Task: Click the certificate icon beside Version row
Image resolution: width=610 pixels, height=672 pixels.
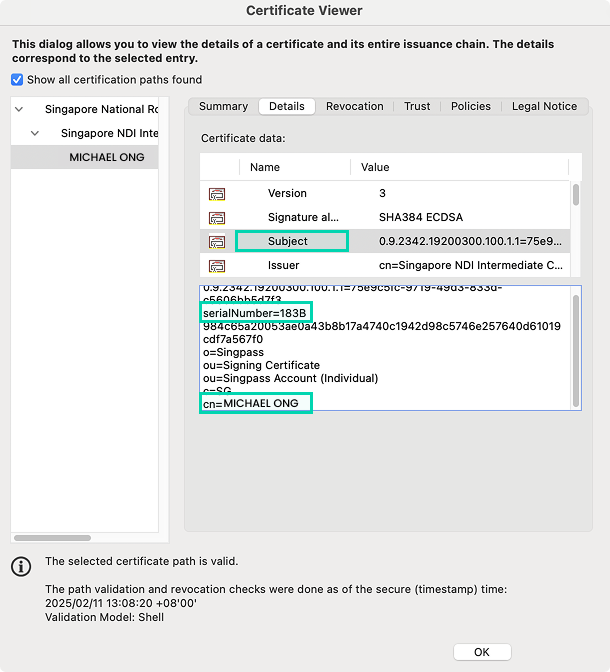Action: pos(216,194)
